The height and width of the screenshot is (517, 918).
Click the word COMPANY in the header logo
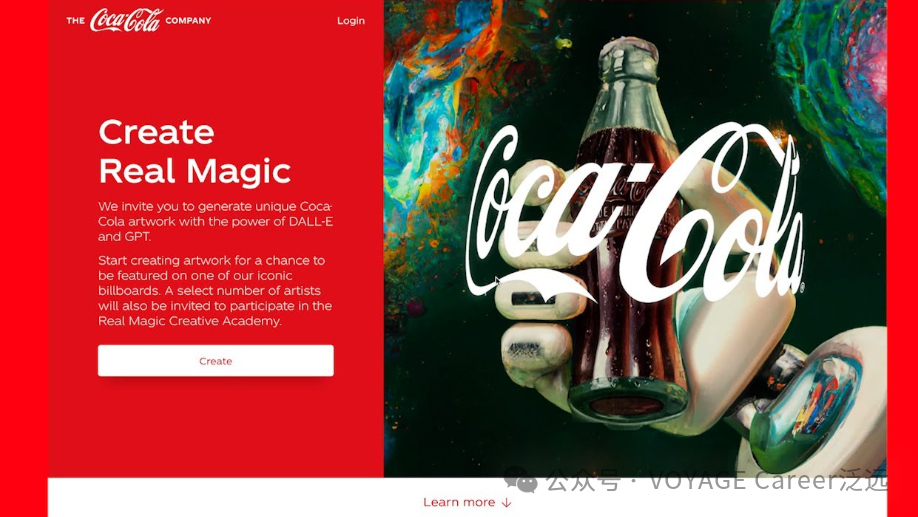pos(188,20)
